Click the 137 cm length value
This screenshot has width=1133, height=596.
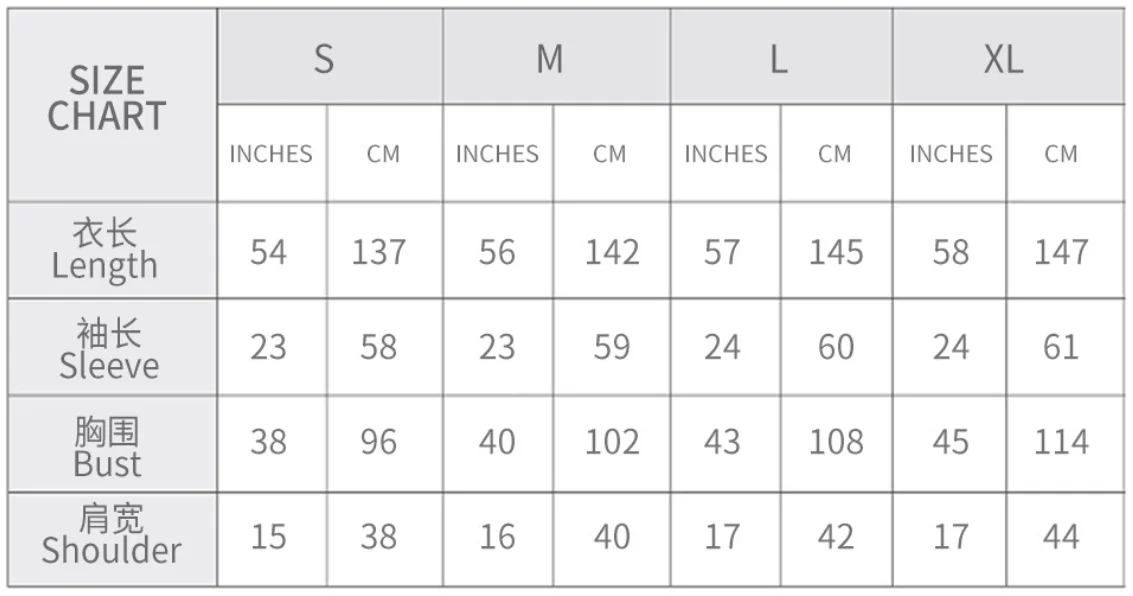[x=378, y=252]
